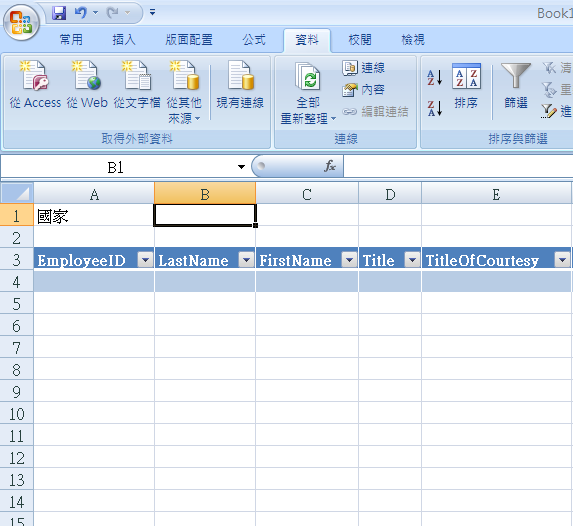
Task: Click the 連線 connections button
Action: pyautogui.click(x=364, y=68)
